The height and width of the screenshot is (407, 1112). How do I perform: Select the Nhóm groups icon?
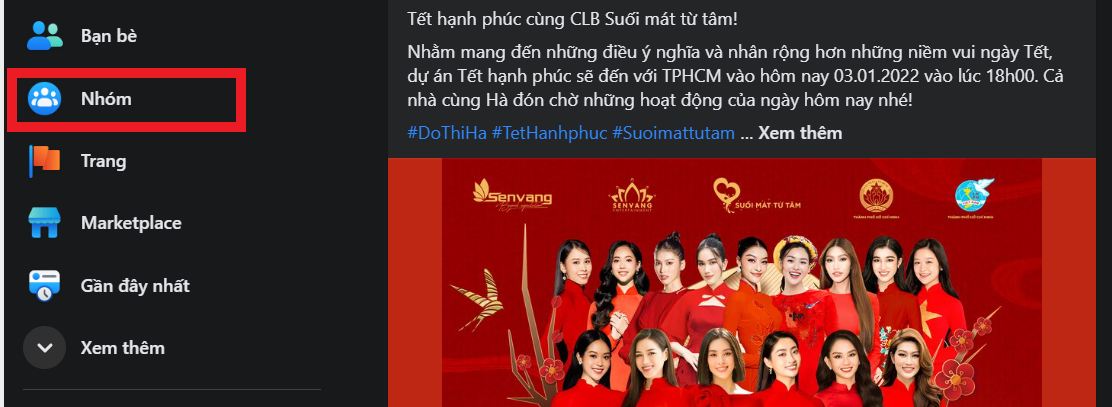click(x=45, y=99)
